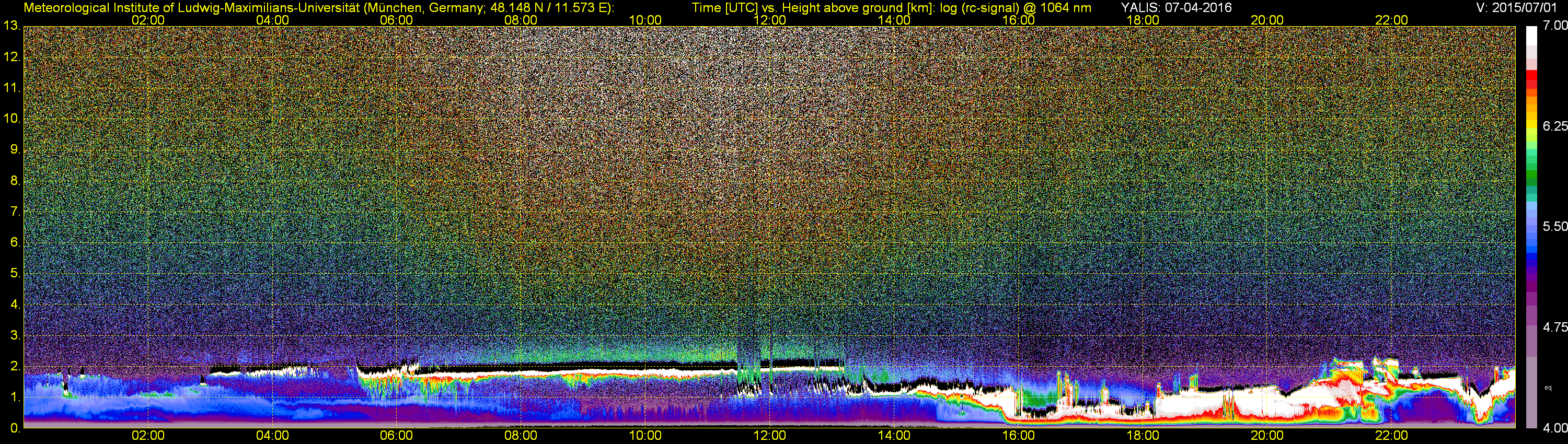Click the 14:00 label on the bottom time axis
This screenshot has height=444, width=1568.
(894, 436)
